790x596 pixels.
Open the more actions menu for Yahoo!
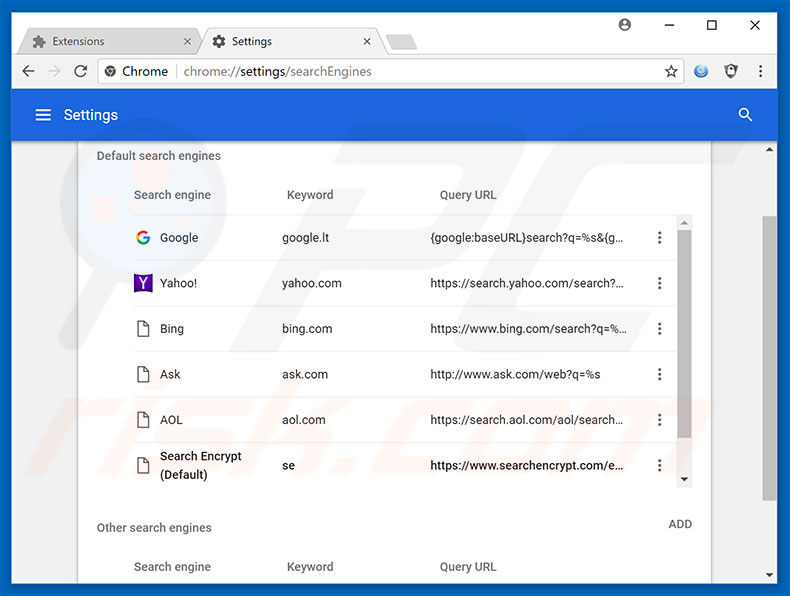click(659, 283)
